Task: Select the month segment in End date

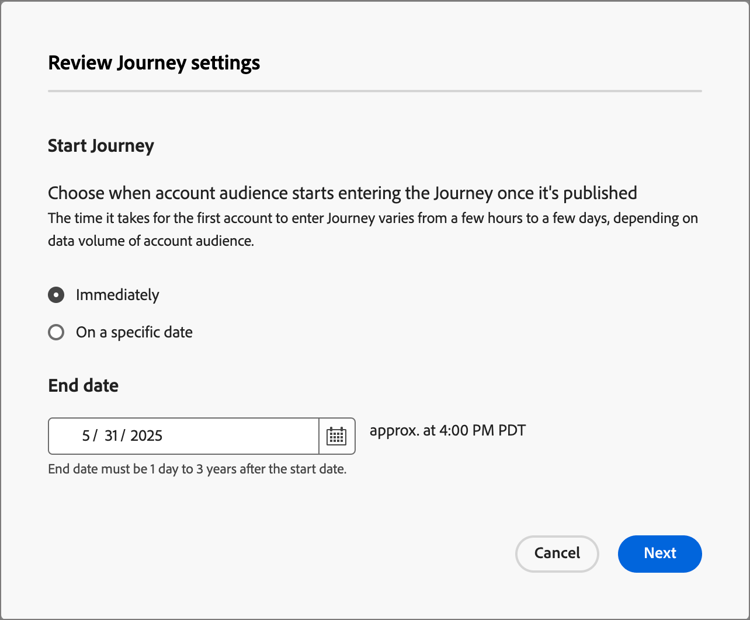Action: (x=87, y=436)
